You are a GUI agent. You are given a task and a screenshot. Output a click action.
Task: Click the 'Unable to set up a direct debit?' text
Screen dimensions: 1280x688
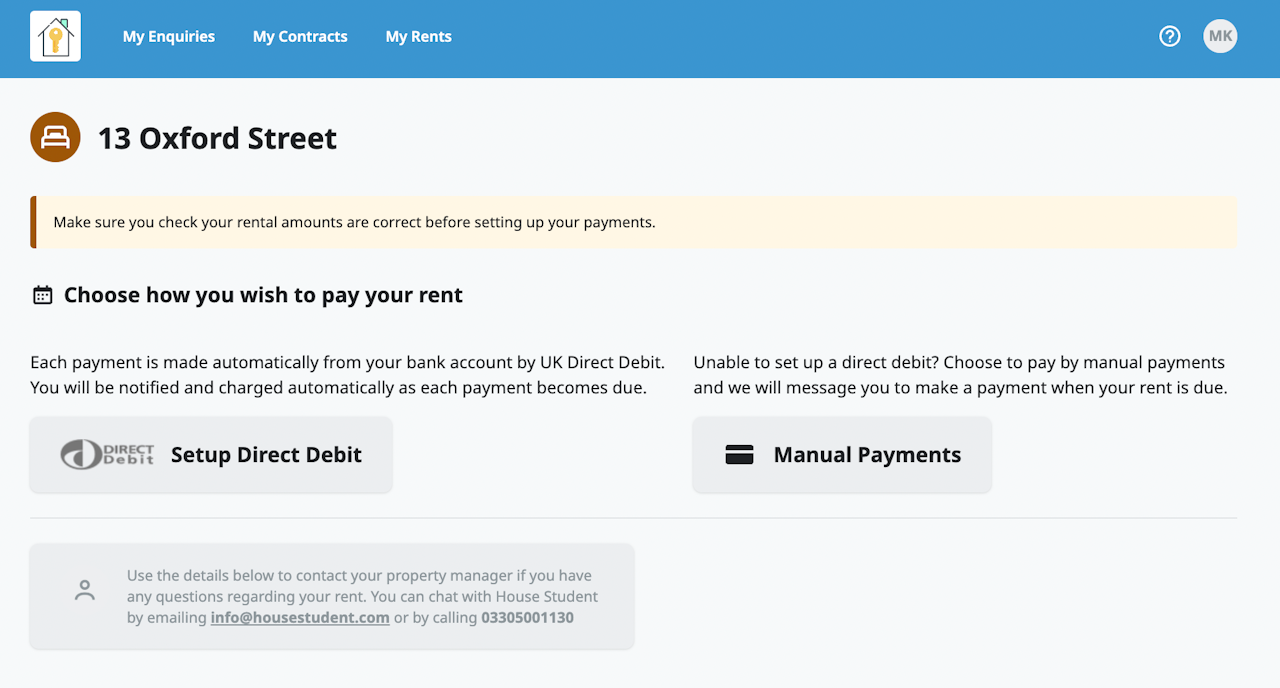[959, 375]
